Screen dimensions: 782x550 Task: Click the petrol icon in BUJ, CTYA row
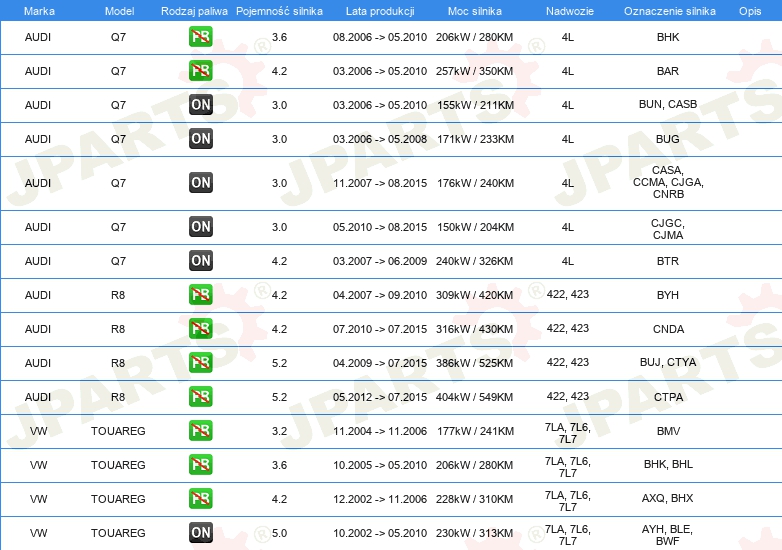click(x=200, y=363)
